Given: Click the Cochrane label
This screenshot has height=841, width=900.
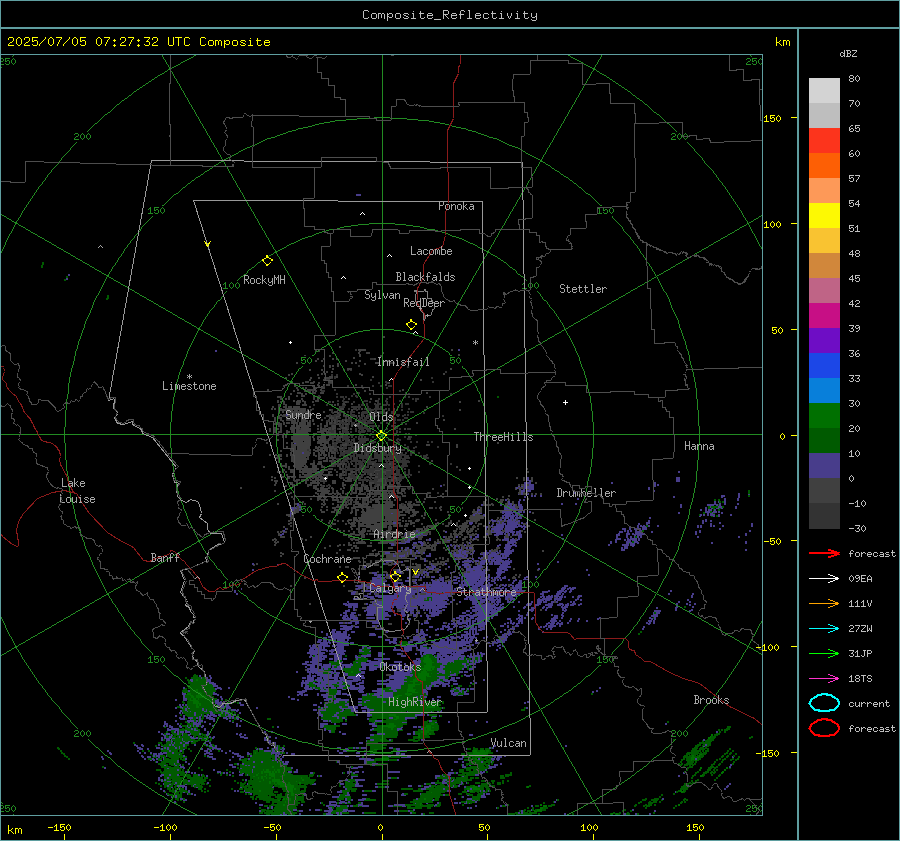Looking at the screenshot, I should [327, 559].
